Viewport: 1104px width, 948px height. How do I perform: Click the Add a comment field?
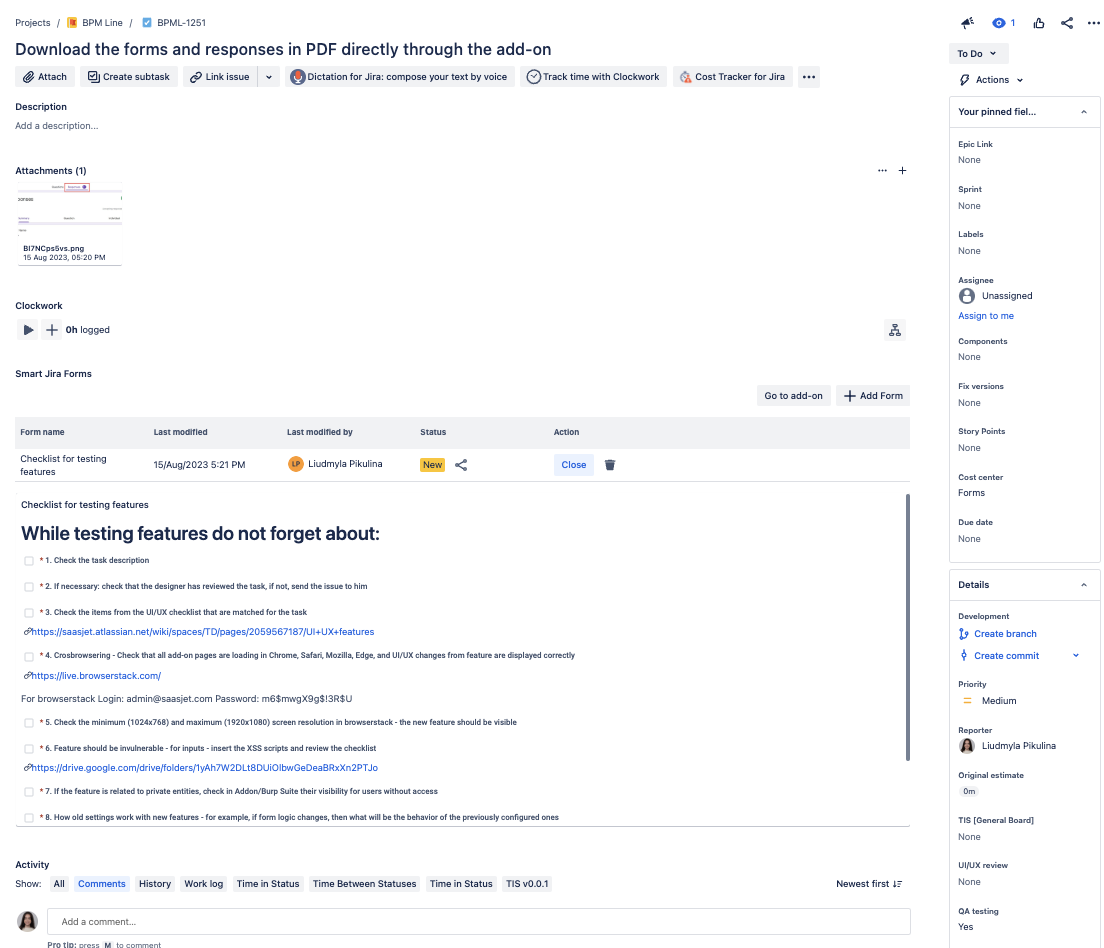click(479, 922)
